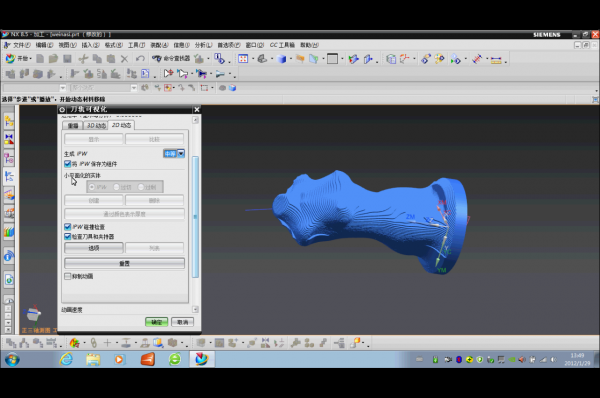Click the color wheel icon in bottom toolbar
Image resolution: width=600 pixels, height=398 pixels.
point(75,343)
